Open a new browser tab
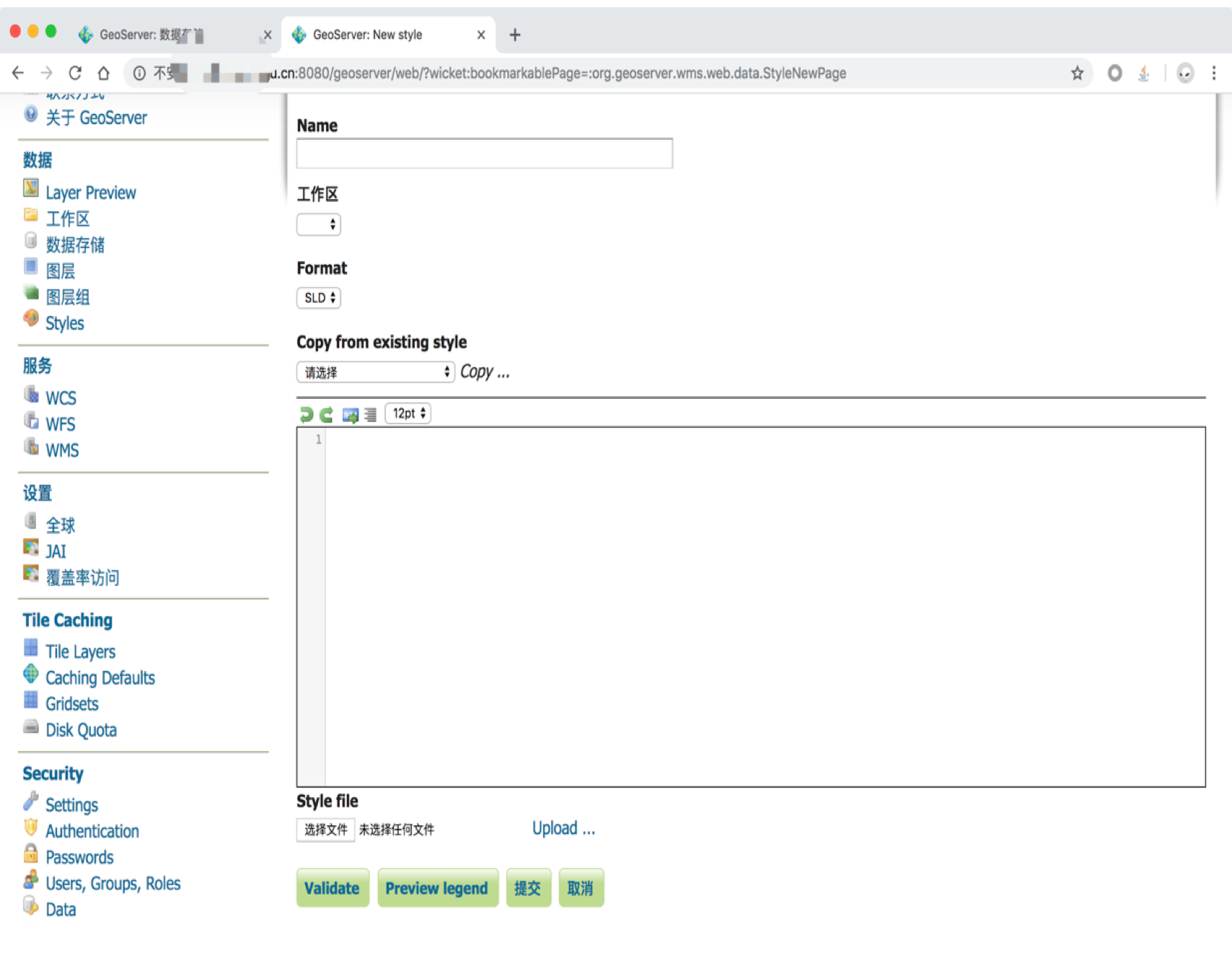 coord(515,35)
